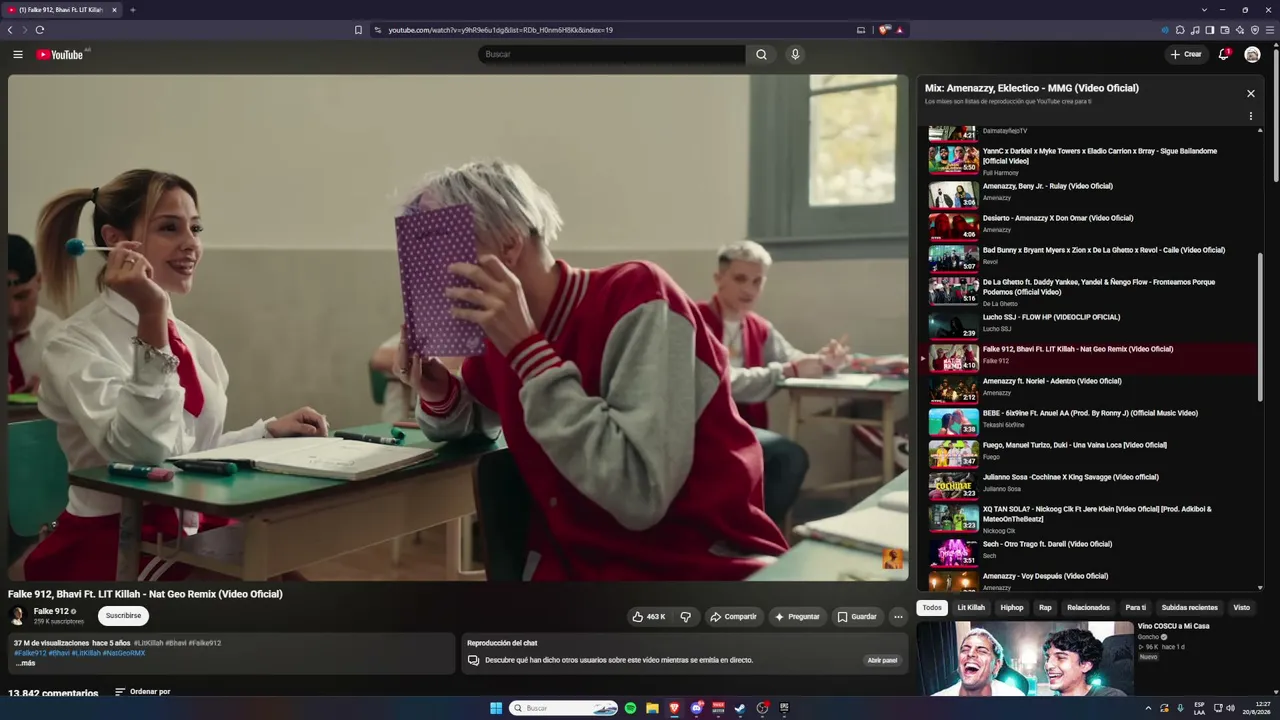The height and width of the screenshot is (720, 1280).
Task: Play Sech - Otro Trago ft. Darell
Action: pos(1090,550)
